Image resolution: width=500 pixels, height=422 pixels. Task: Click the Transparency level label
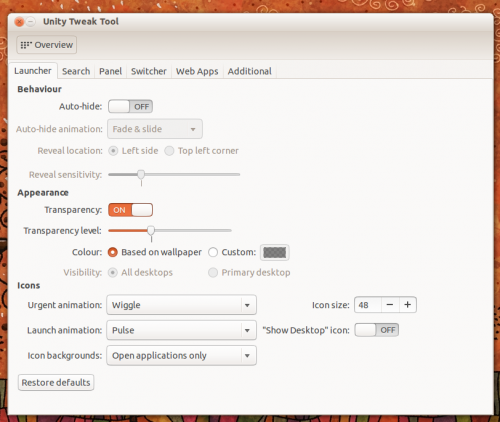coord(62,231)
